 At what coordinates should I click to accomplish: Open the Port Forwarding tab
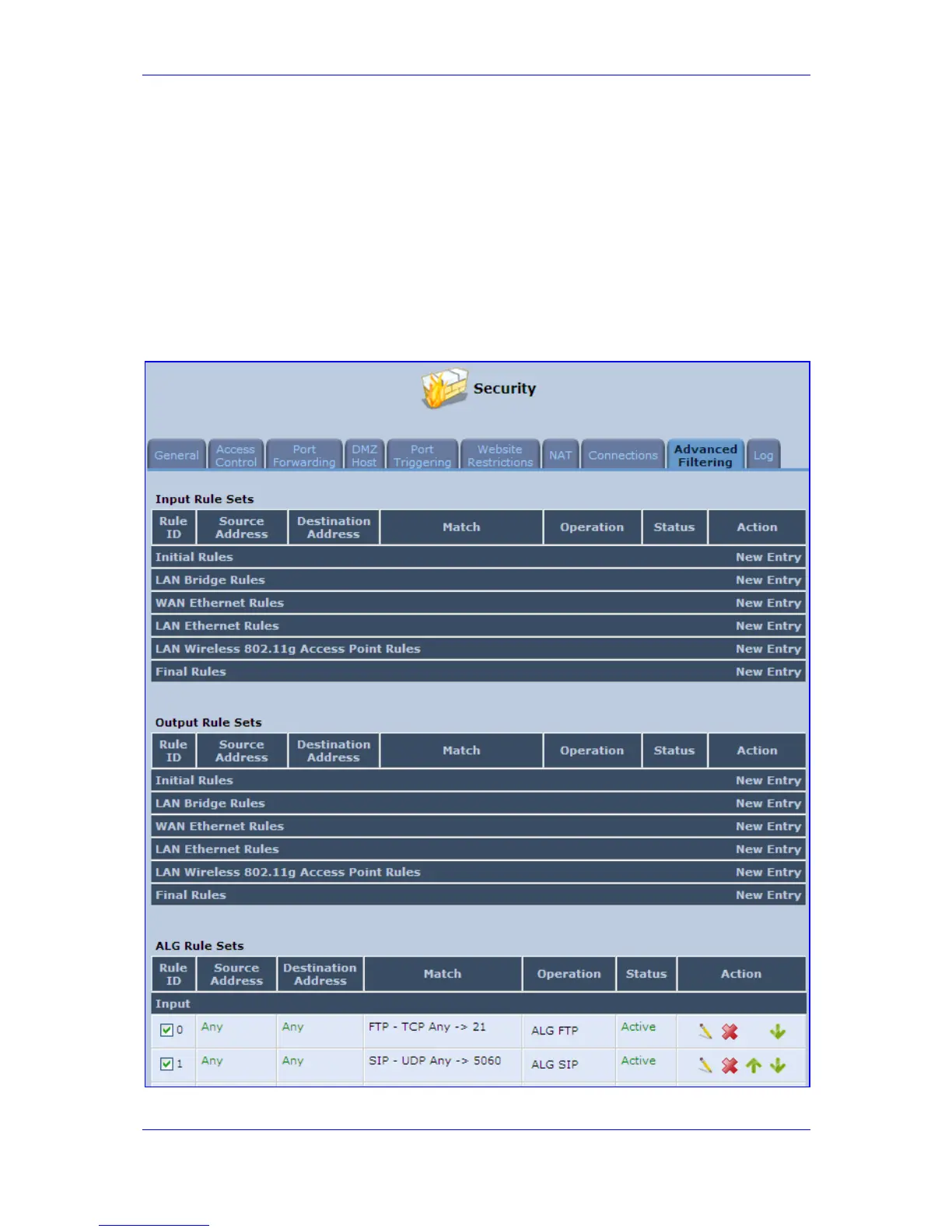pos(304,455)
